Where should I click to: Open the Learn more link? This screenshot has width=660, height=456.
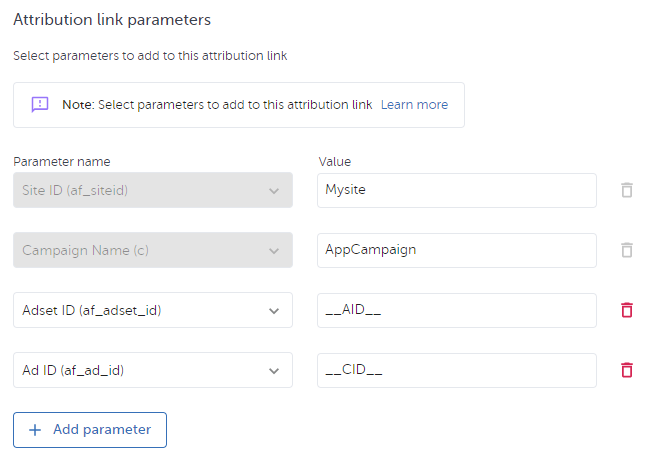[x=414, y=105]
